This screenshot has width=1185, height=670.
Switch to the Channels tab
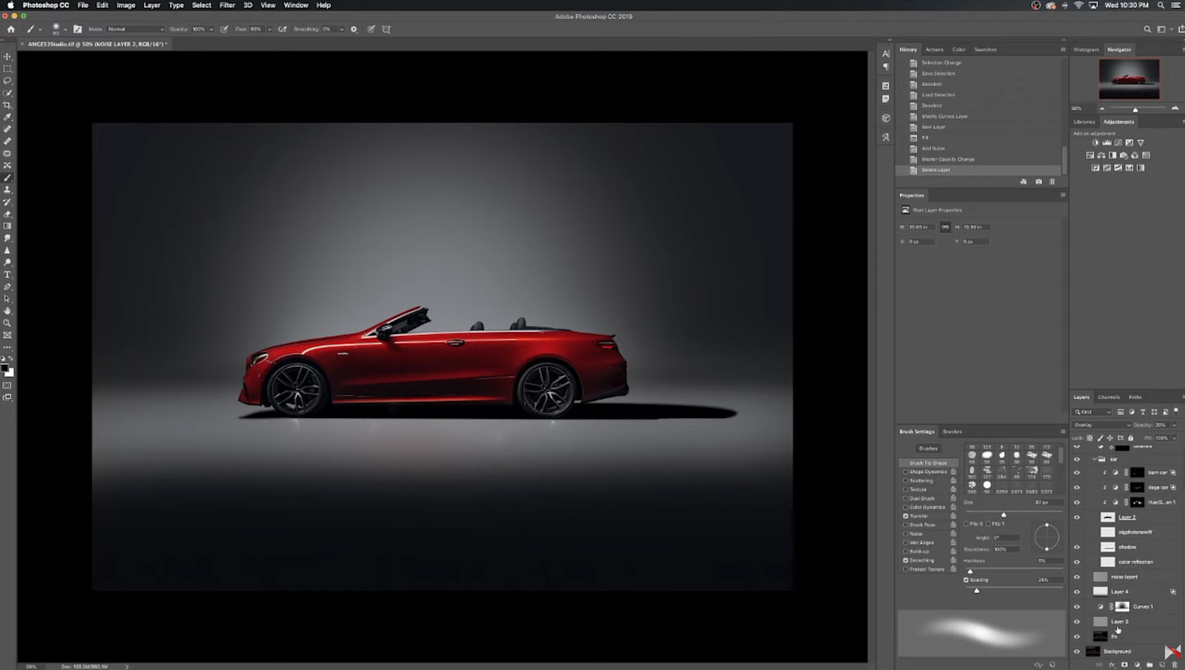coord(1109,397)
